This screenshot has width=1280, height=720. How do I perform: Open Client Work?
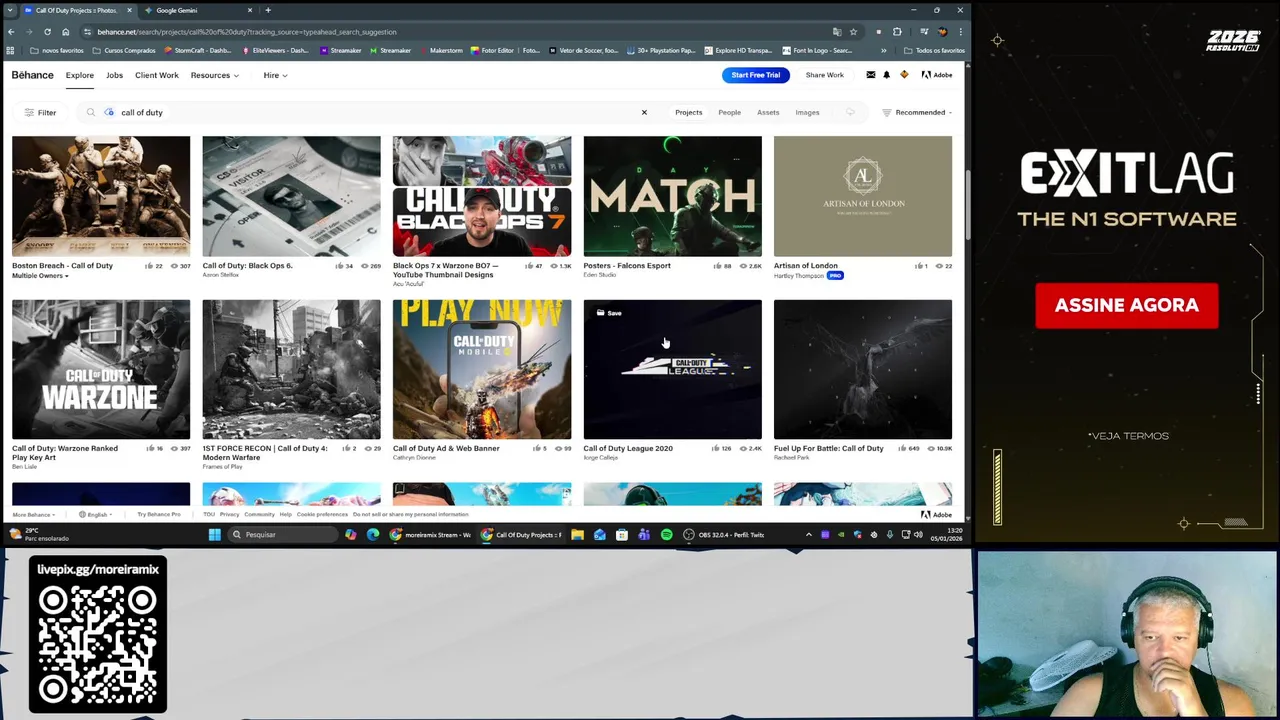(x=156, y=75)
